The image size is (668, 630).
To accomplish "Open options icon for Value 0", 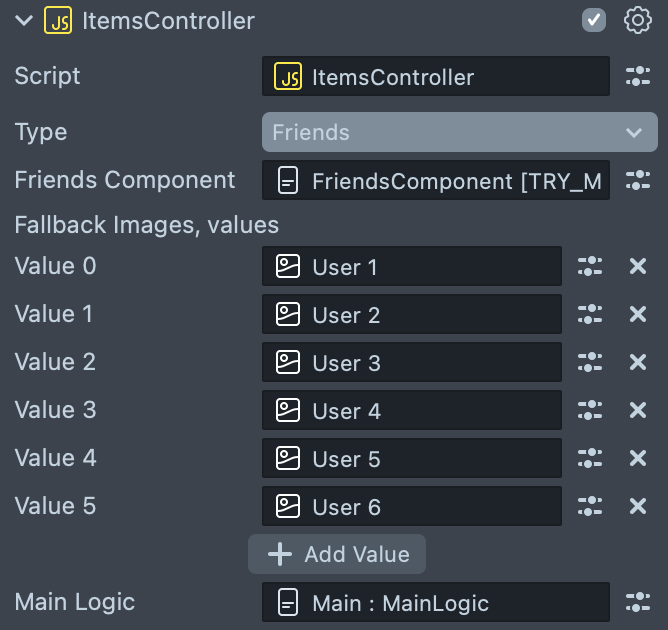I will pos(590,266).
